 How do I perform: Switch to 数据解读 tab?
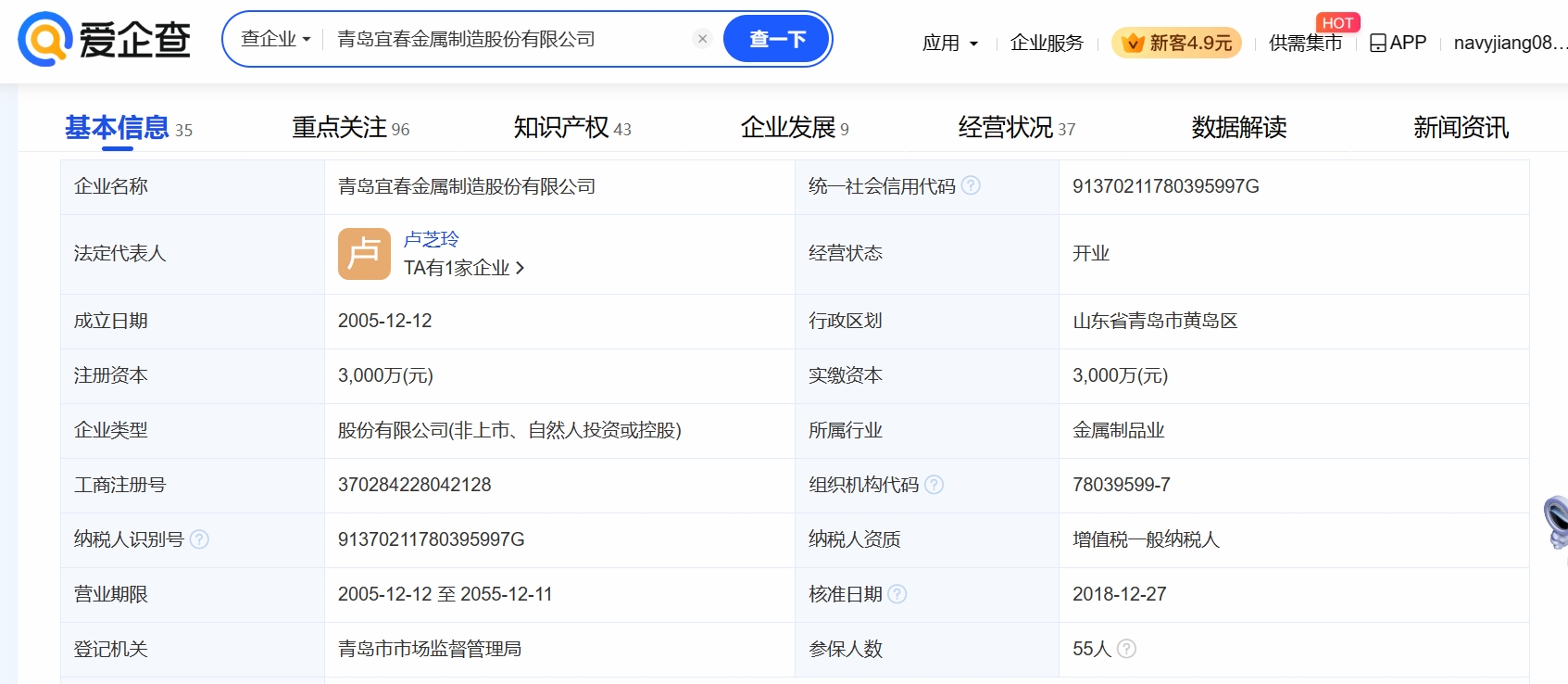[x=1239, y=128]
